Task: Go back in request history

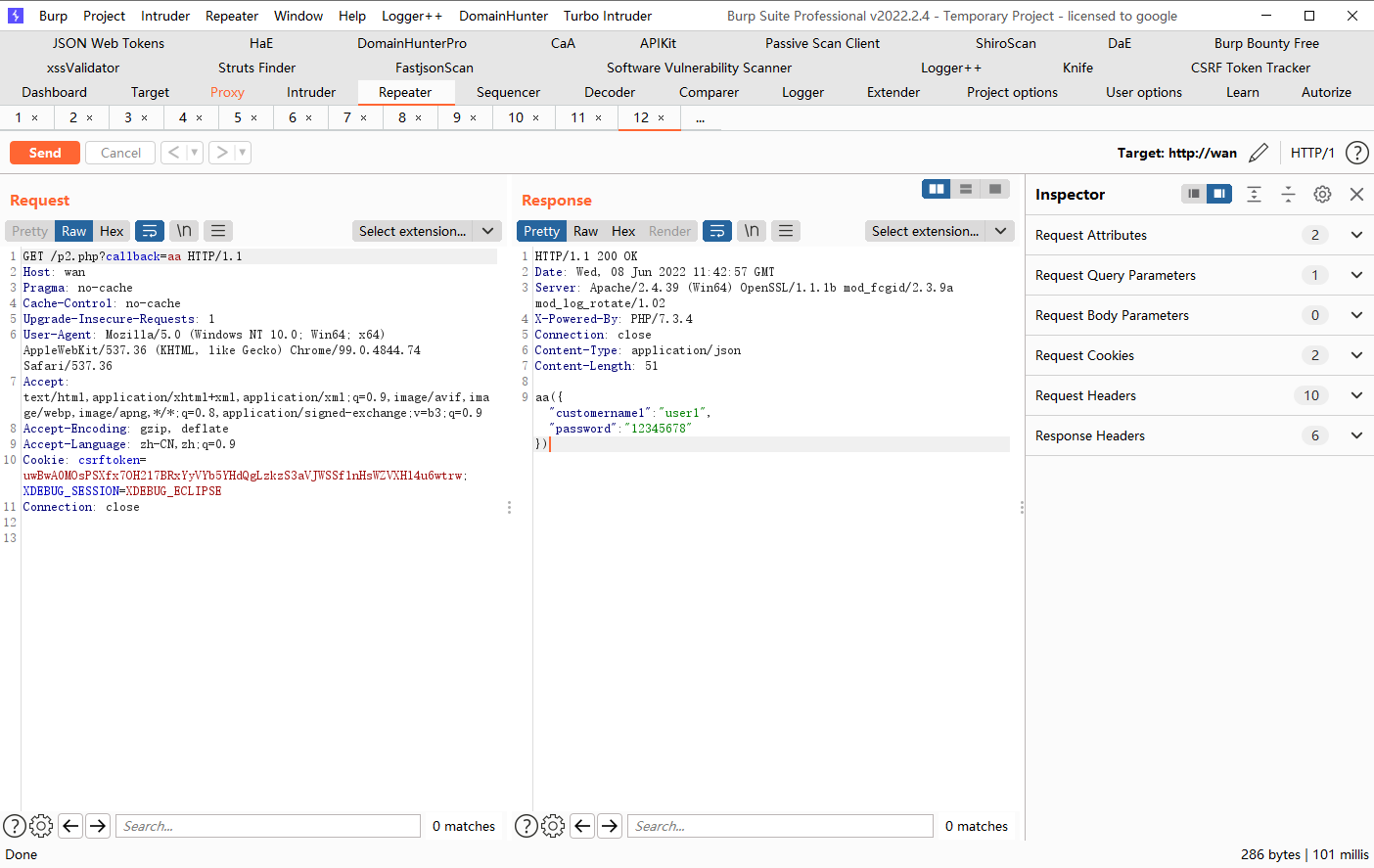Action: click(173, 153)
